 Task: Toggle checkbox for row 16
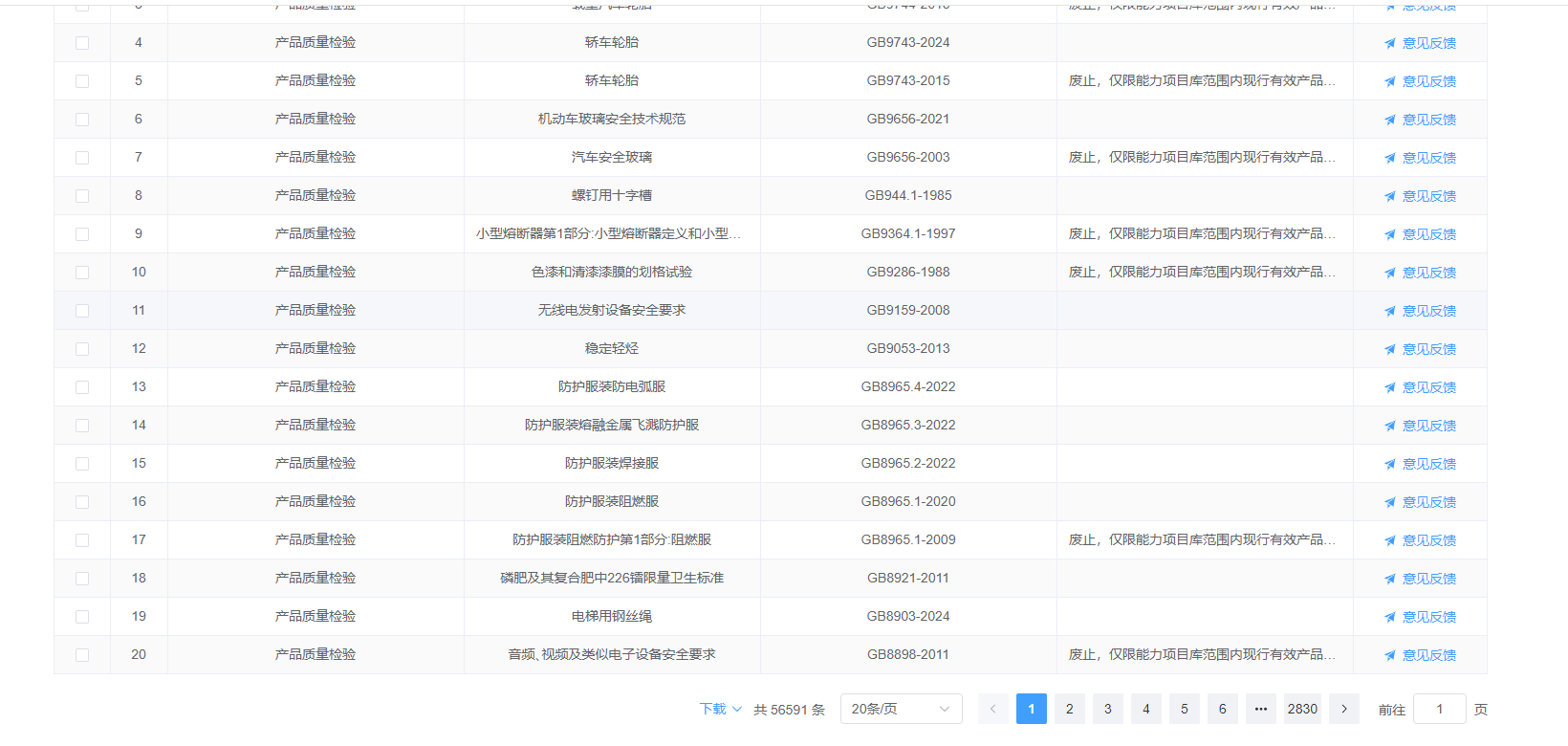click(x=82, y=502)
